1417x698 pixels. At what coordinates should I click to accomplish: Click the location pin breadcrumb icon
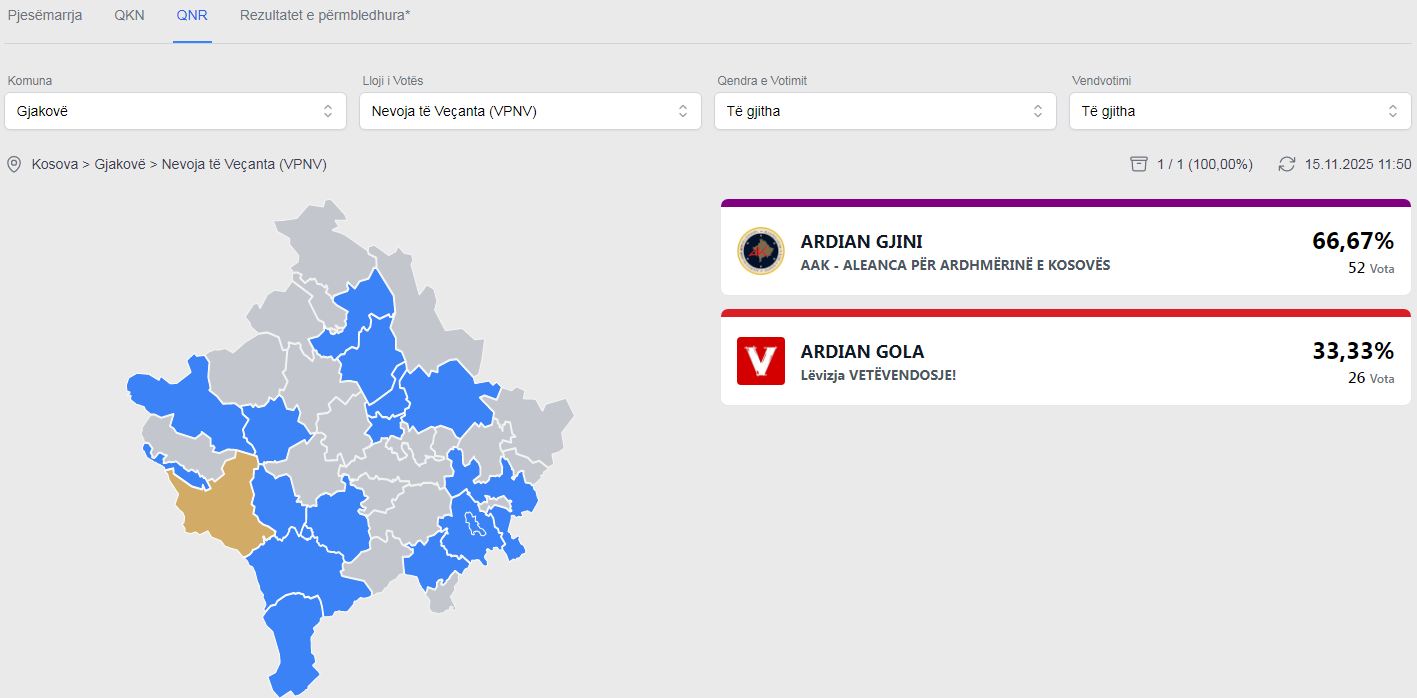(x=14, y=164)
